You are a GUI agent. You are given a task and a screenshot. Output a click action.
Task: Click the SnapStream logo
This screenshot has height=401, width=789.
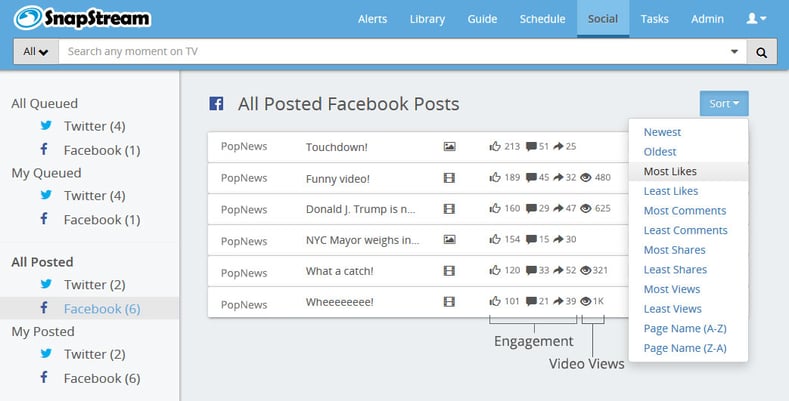point(82,18)
